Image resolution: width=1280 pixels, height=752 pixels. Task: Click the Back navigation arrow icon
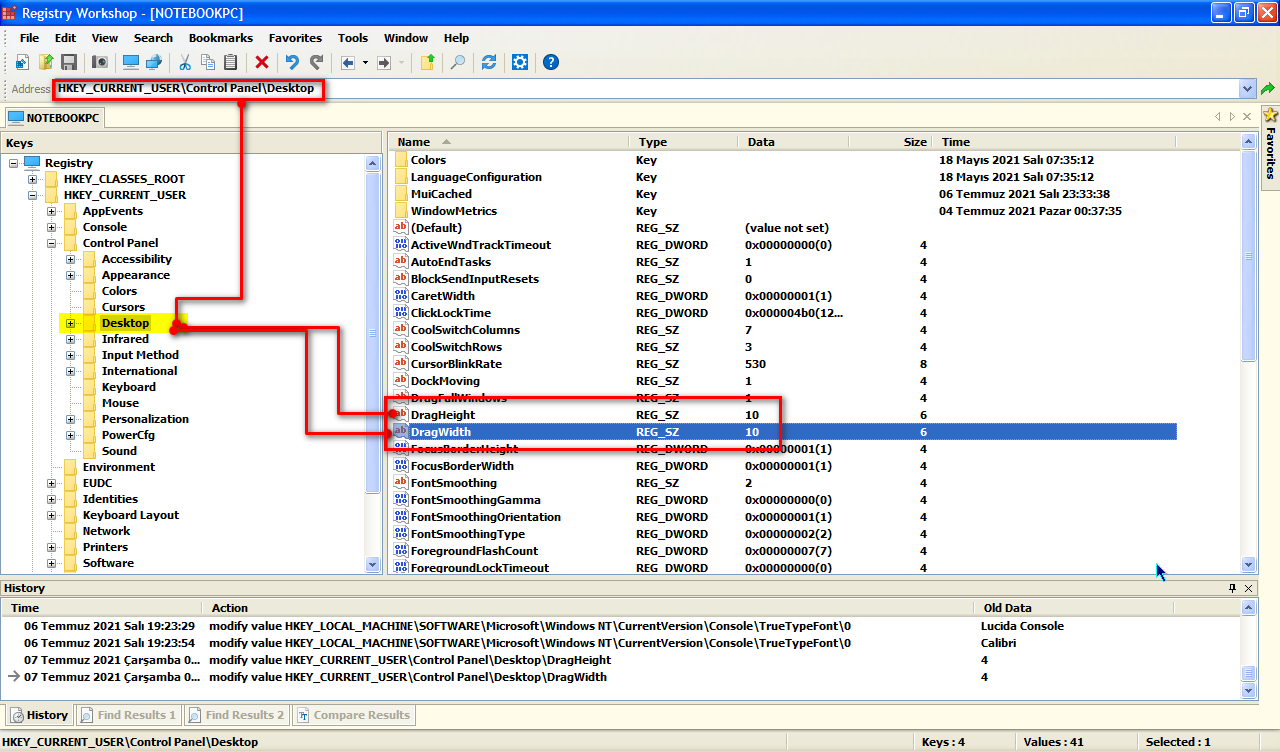348,62
